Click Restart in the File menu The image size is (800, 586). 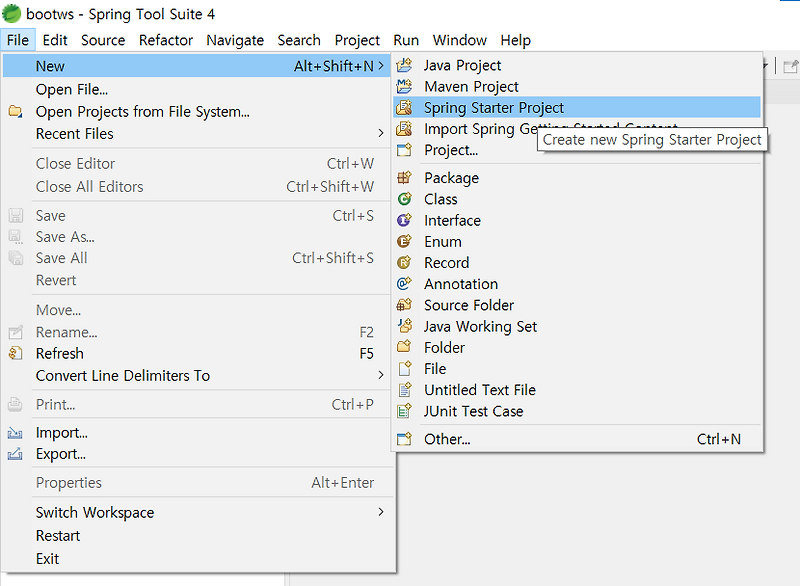click(x=58, y=536)
